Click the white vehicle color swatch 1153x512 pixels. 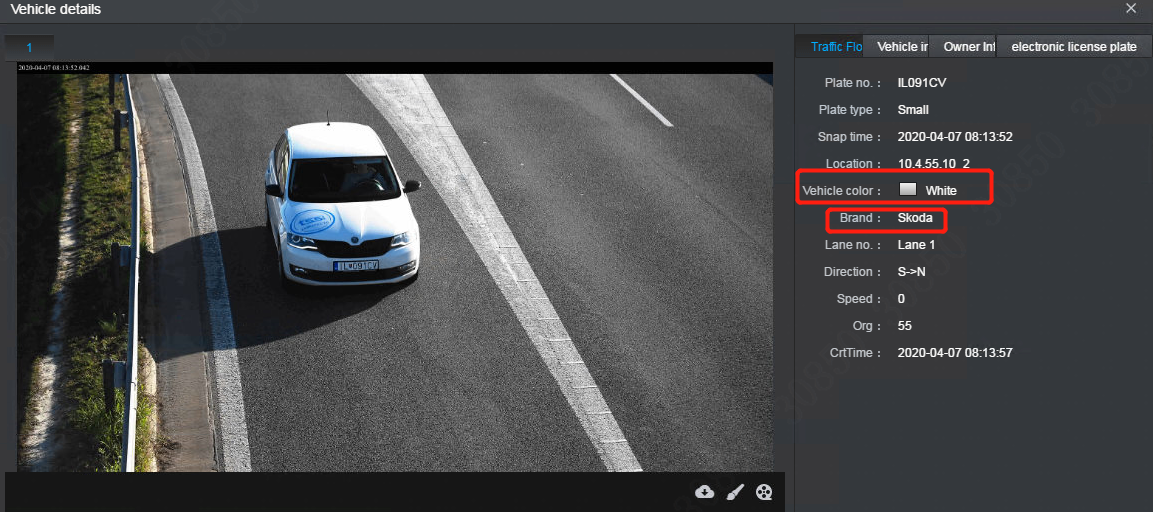click(908, 189)
